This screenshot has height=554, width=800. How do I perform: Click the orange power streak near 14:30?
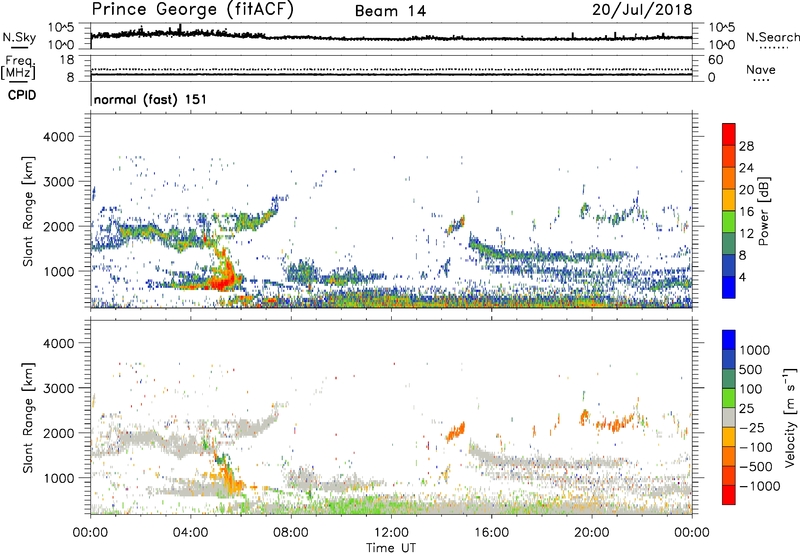point(456,225)
